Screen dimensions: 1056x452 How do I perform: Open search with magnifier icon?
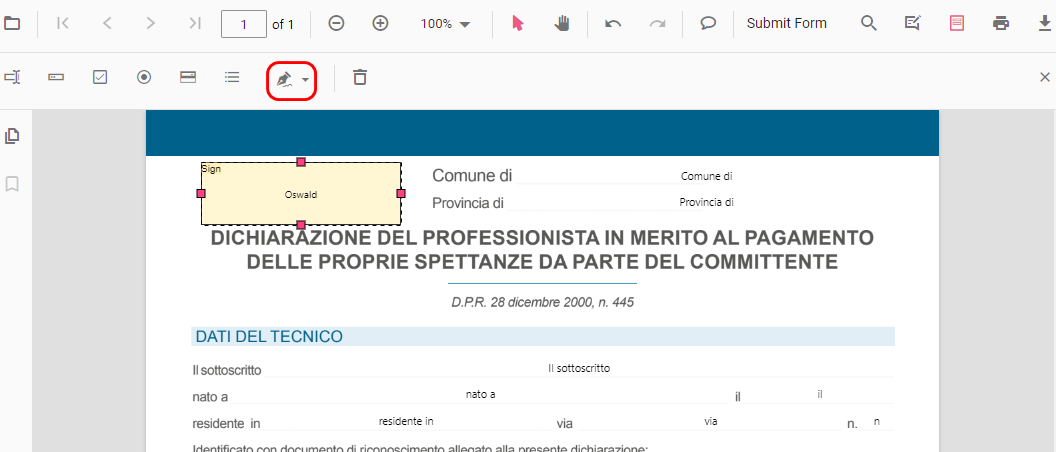tap(869, 24)
